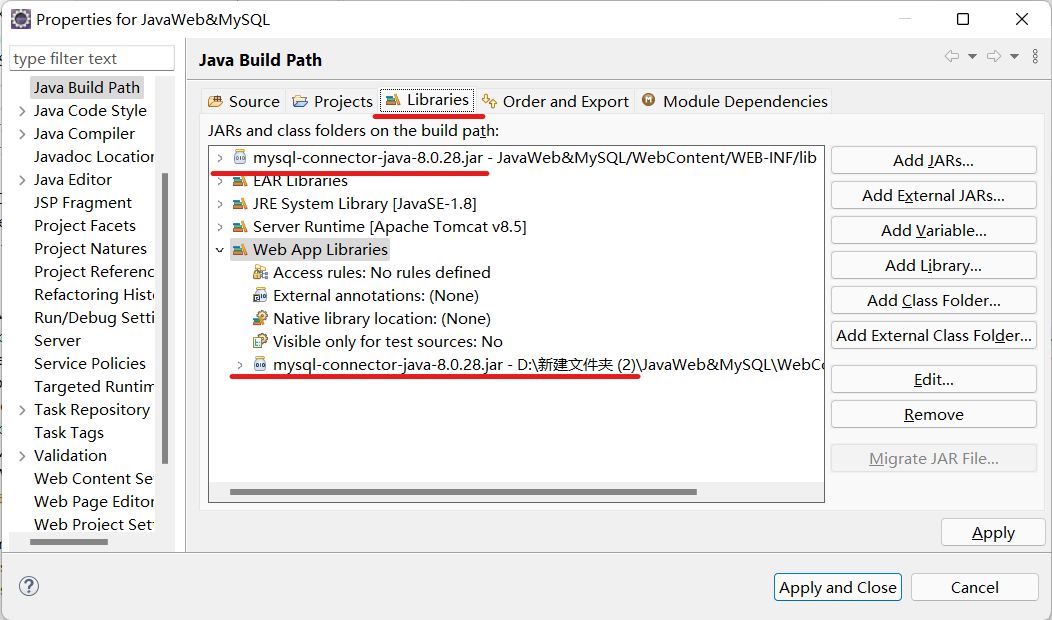Click the External annotations item icon
This screenshot has height=620, width=1052.
pos(260,295)
